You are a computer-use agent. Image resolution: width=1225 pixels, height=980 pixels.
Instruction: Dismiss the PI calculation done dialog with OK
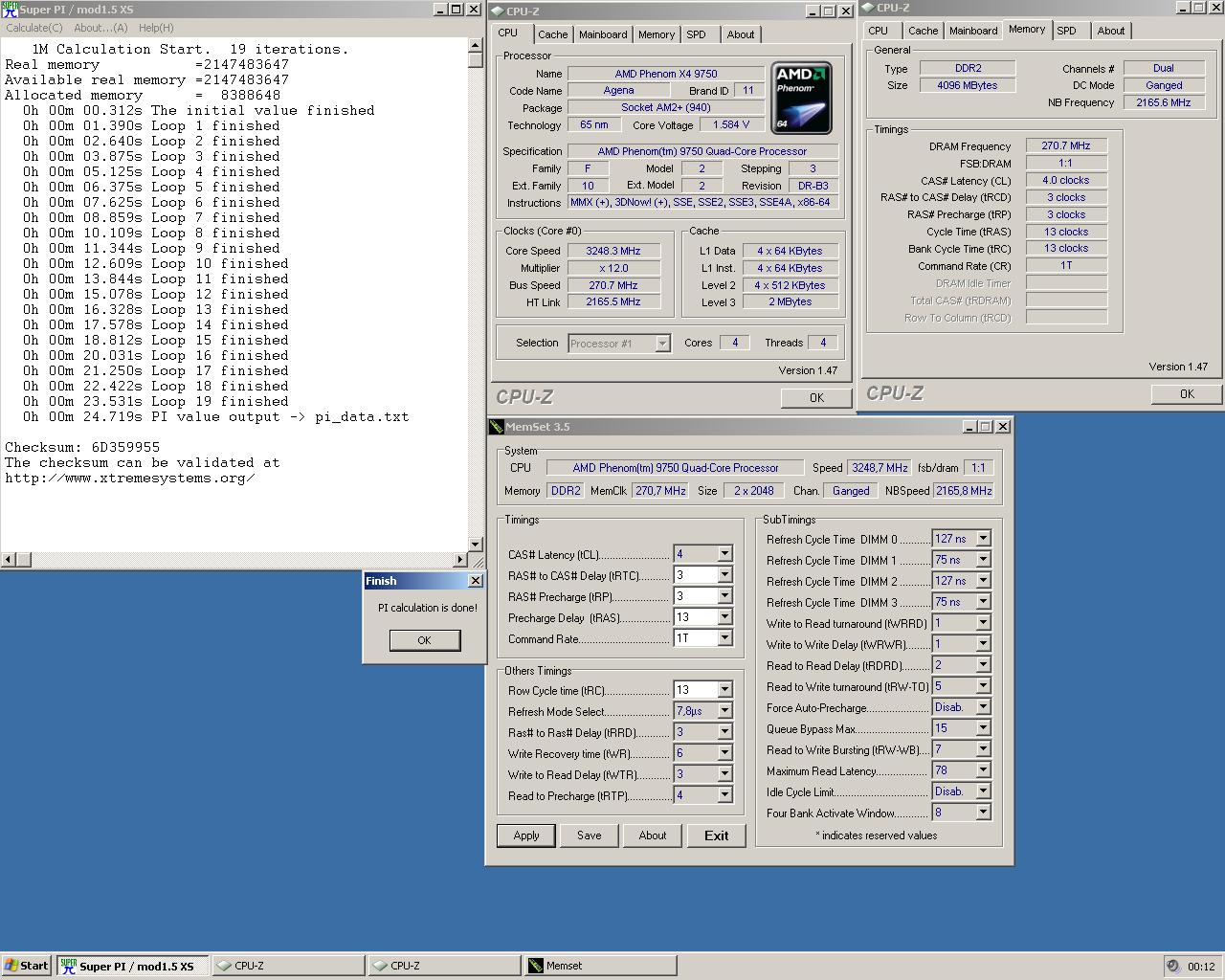click(x=424, y=640)
